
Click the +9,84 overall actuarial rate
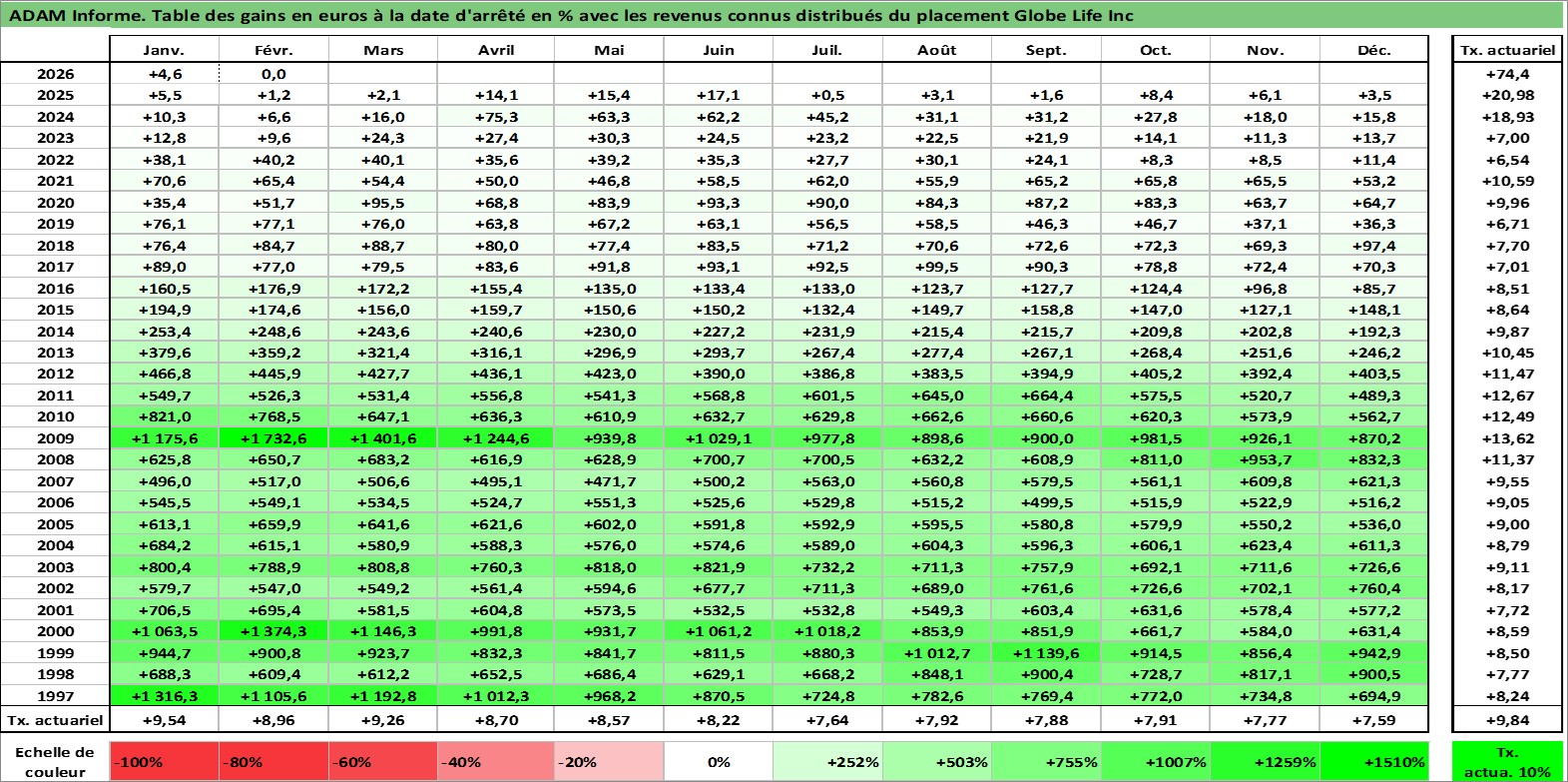point(1507,720)
